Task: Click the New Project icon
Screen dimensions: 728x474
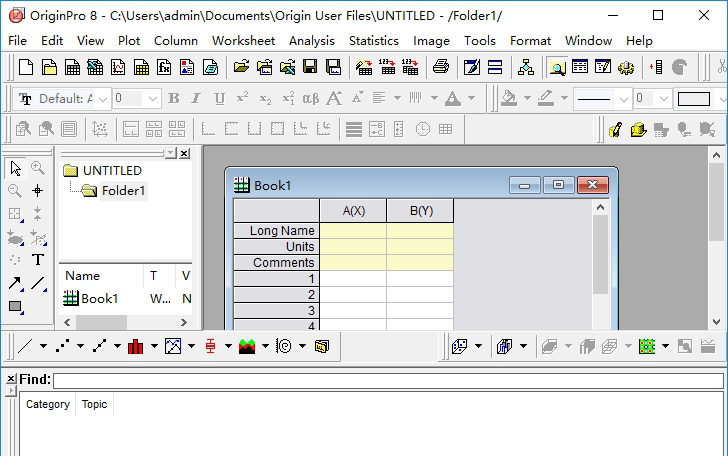Action: coord(26,67)
